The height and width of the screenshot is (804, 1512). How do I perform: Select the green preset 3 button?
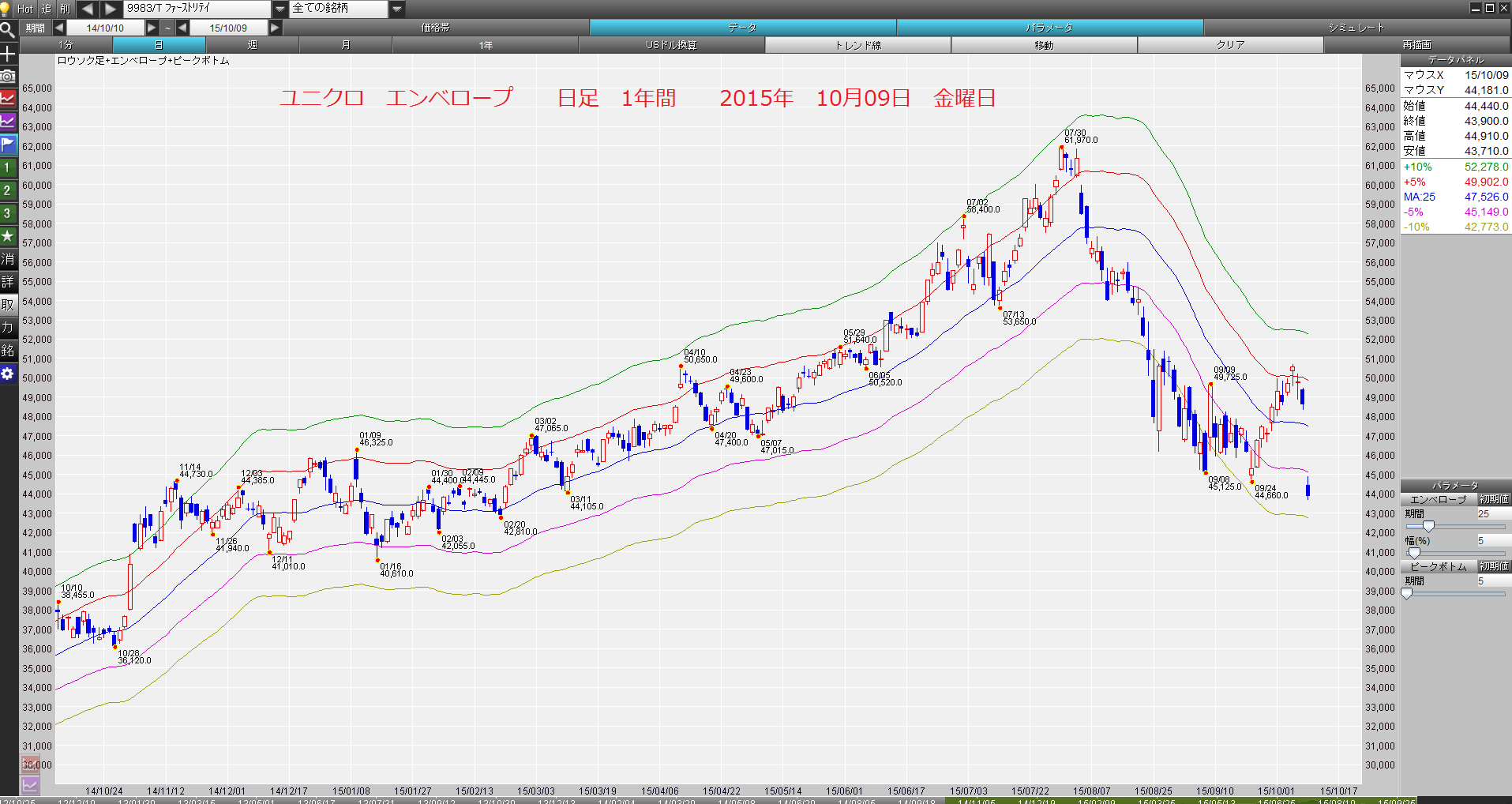coord(8,213)
